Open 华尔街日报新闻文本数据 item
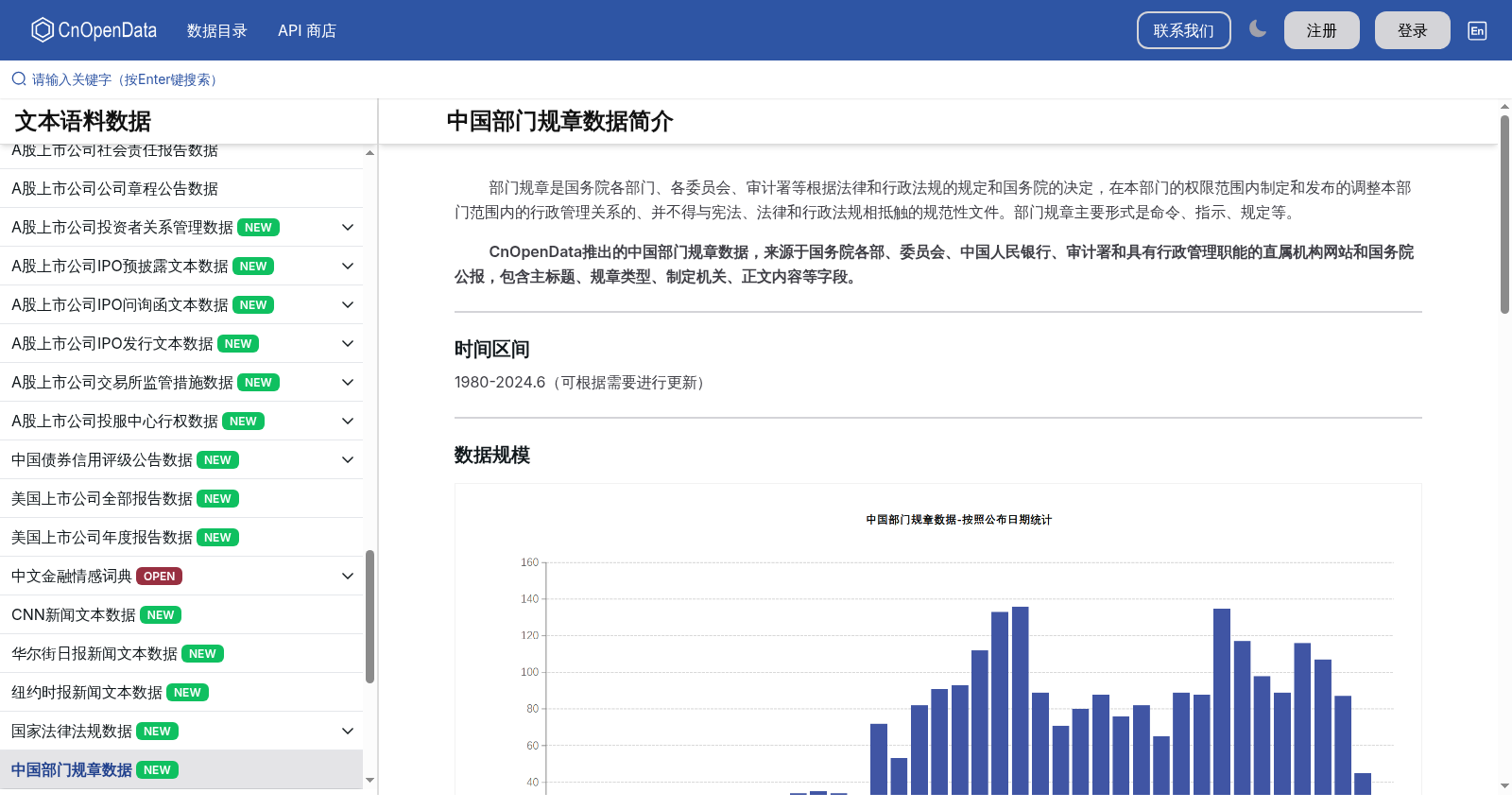Viewport: 1512px width, 810px height. 181,653
